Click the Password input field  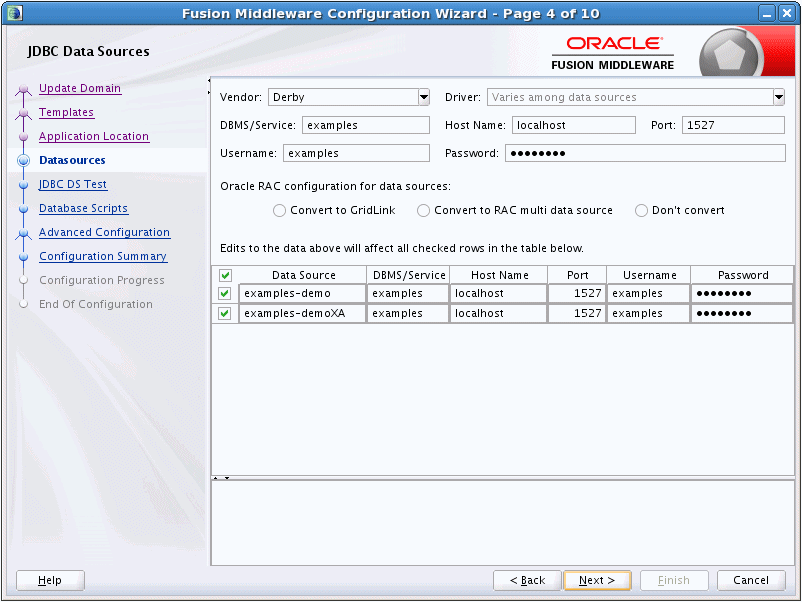645,153
